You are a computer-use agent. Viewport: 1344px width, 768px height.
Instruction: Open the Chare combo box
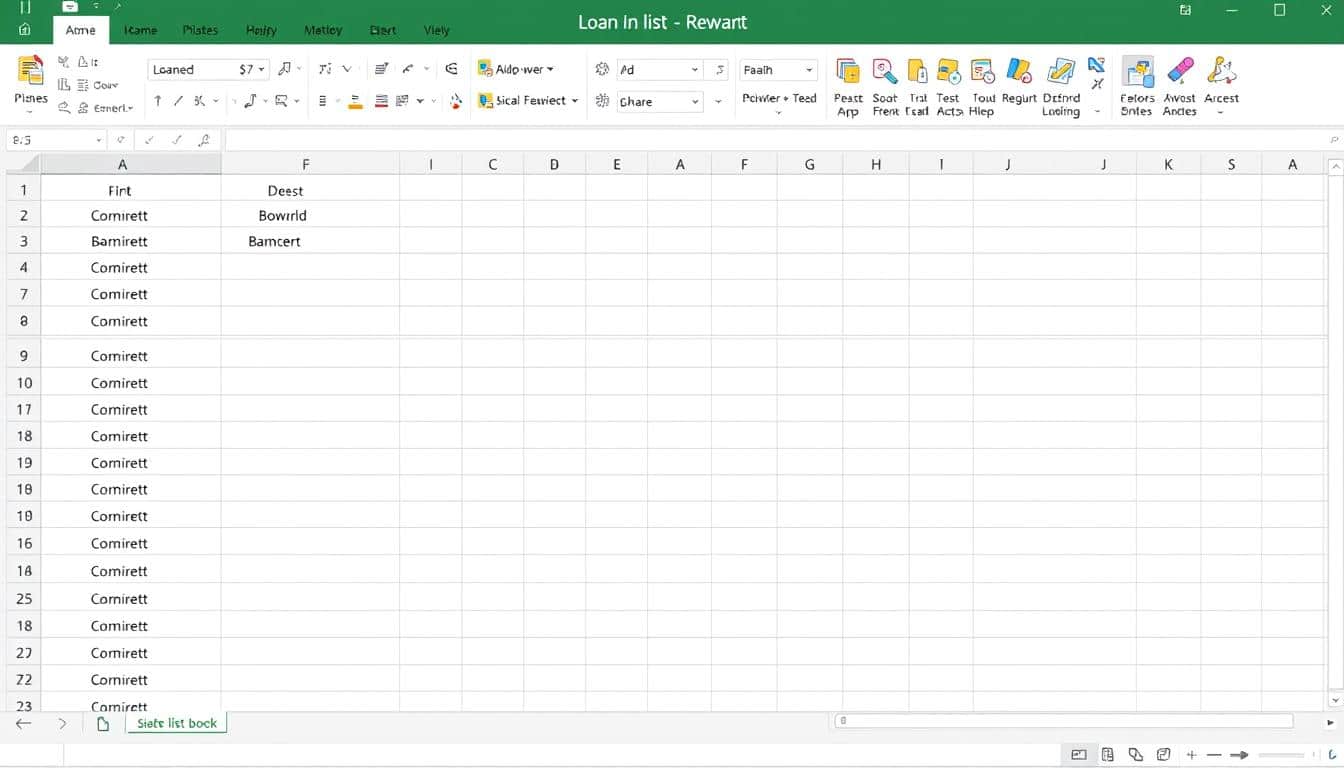click(x=695, y=101)
